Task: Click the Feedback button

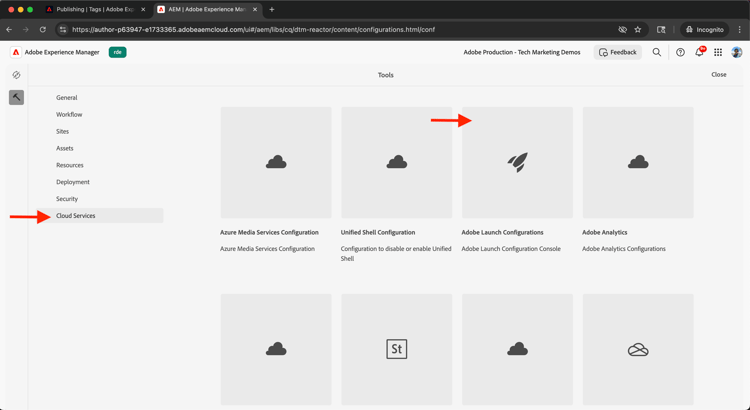Action: [618, 52]
